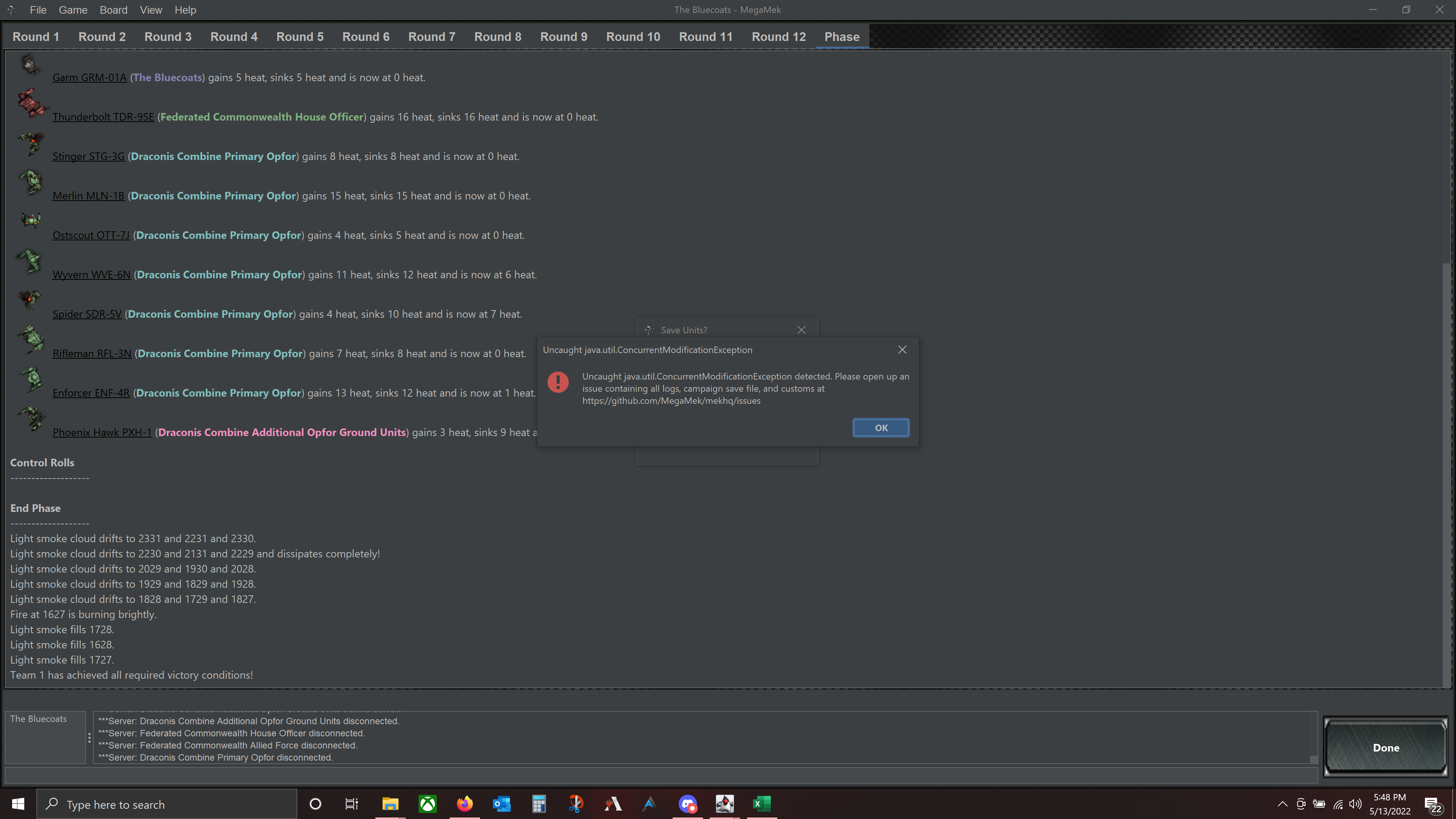Screen dimensions: 1456x819
Task: Open the Wyvern WVE-6N unit link
Action: point(91,275)
